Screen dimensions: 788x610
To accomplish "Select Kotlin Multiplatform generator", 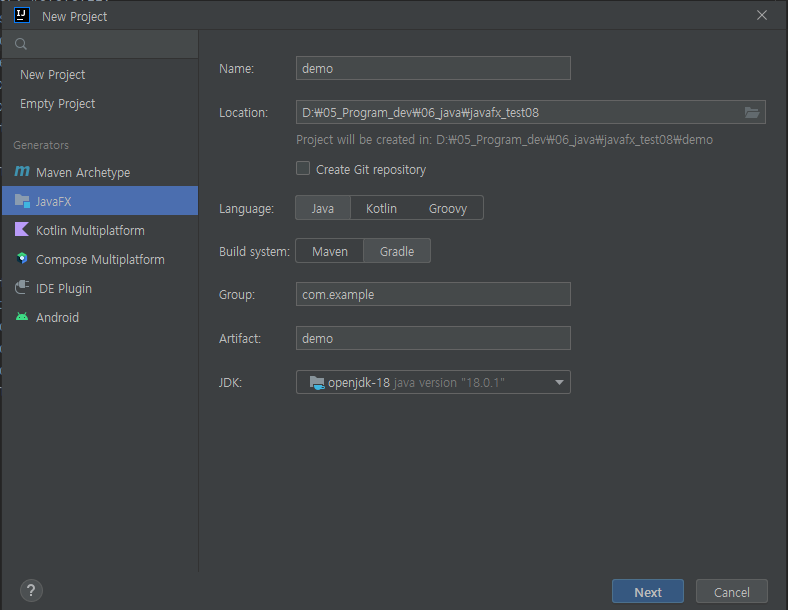I will pos(100,230).
